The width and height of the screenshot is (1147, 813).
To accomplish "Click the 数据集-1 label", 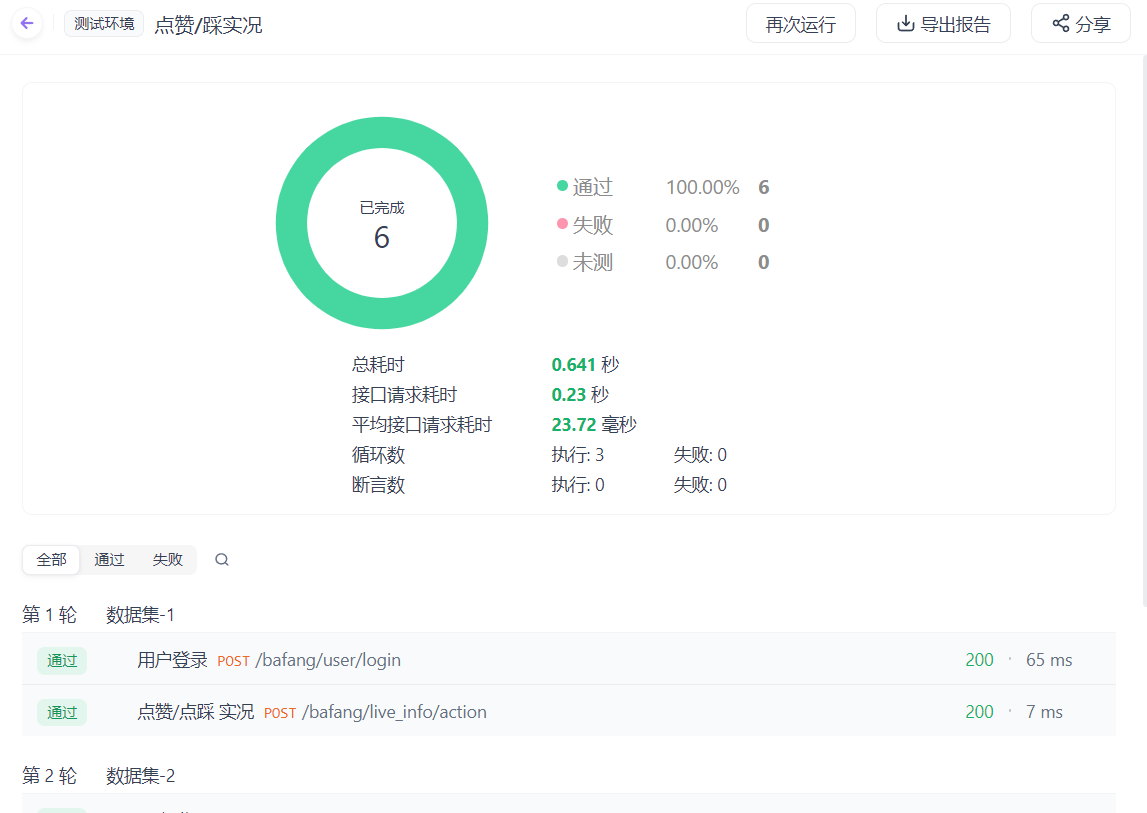I will pyautogui.click(x=140, y=615).
